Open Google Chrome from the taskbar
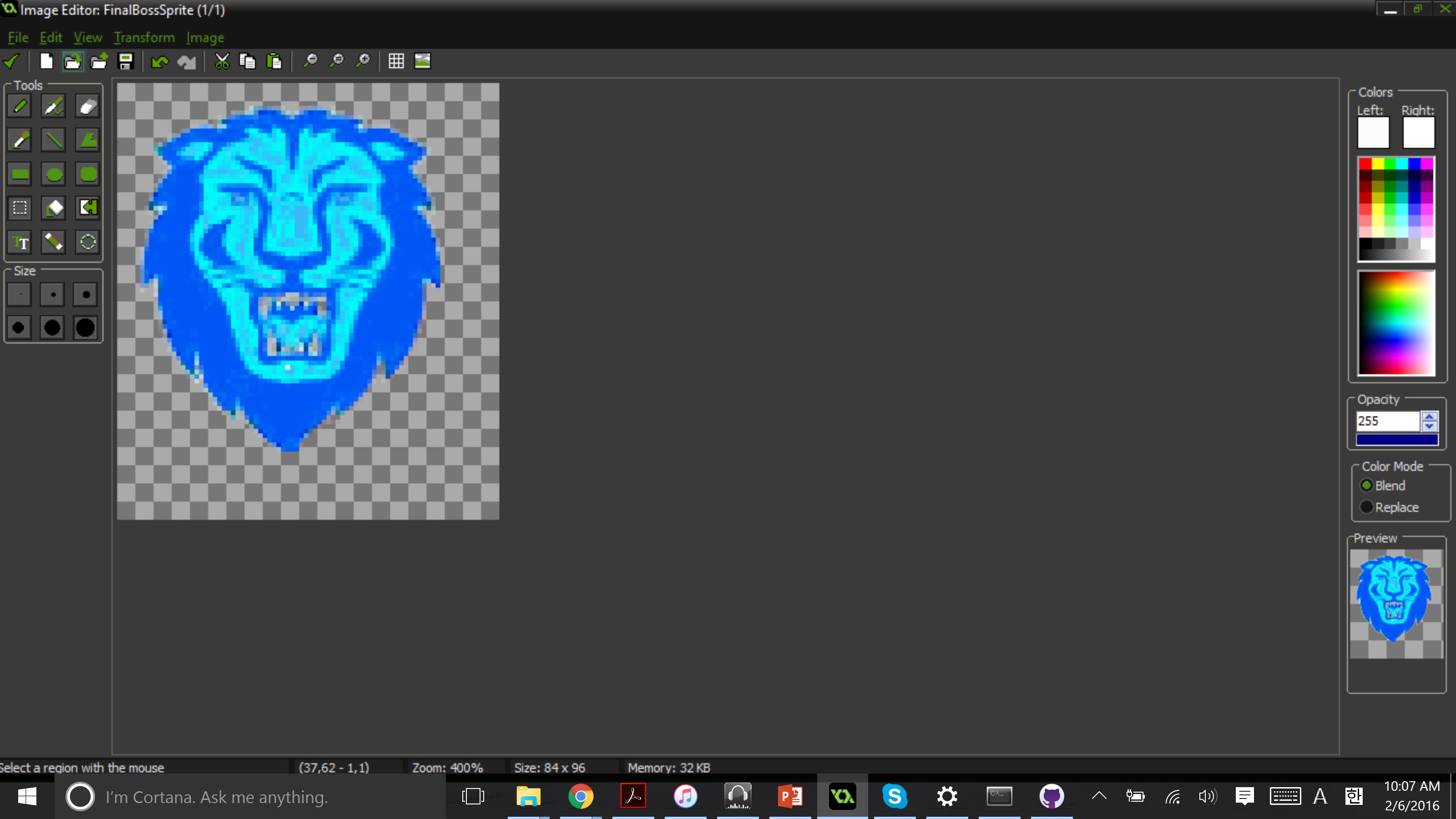Viewport: 1456px width, 819px height. (x=581, y=797)
